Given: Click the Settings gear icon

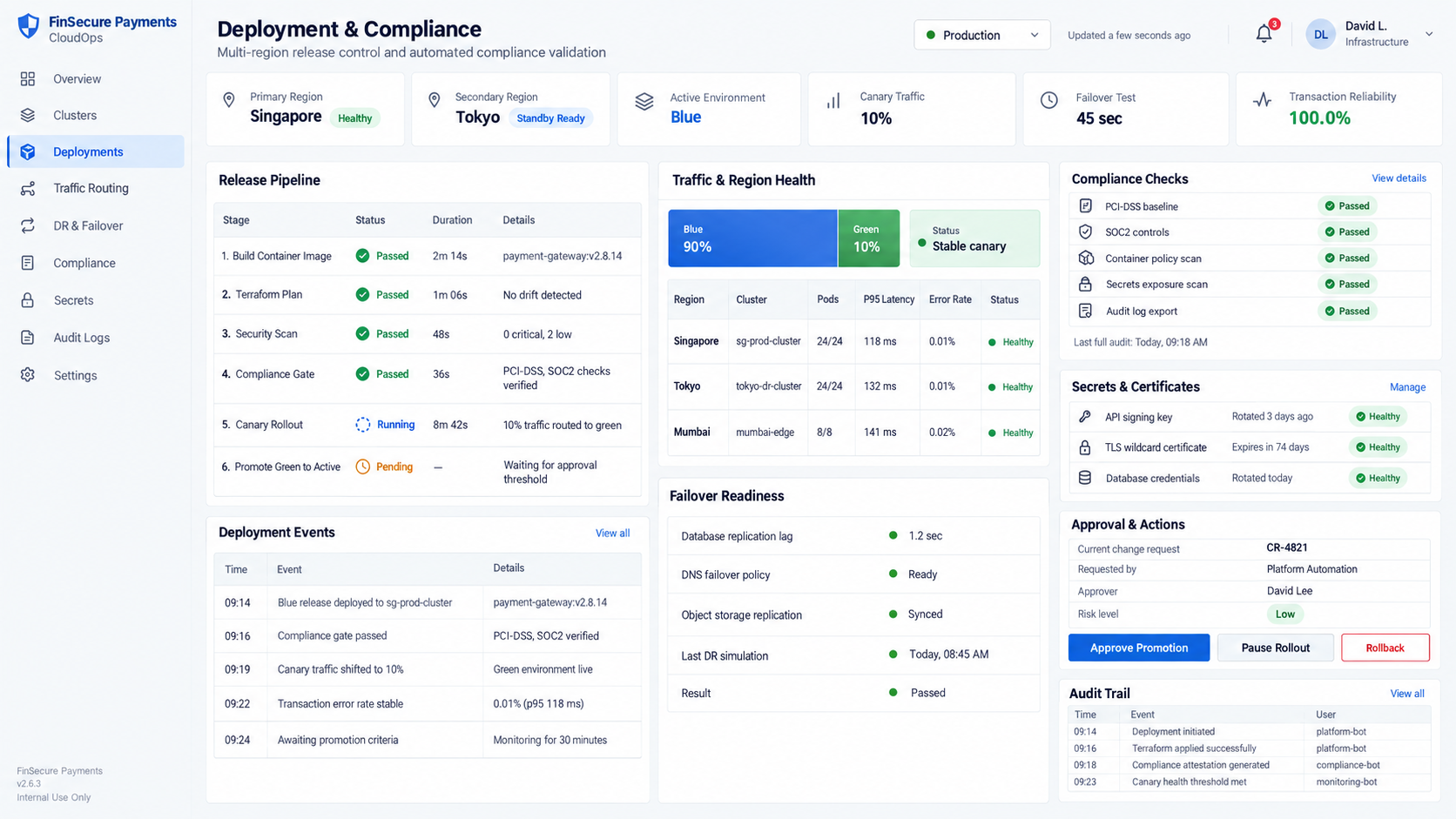Looking at the screenshot, I should [28, 375].
